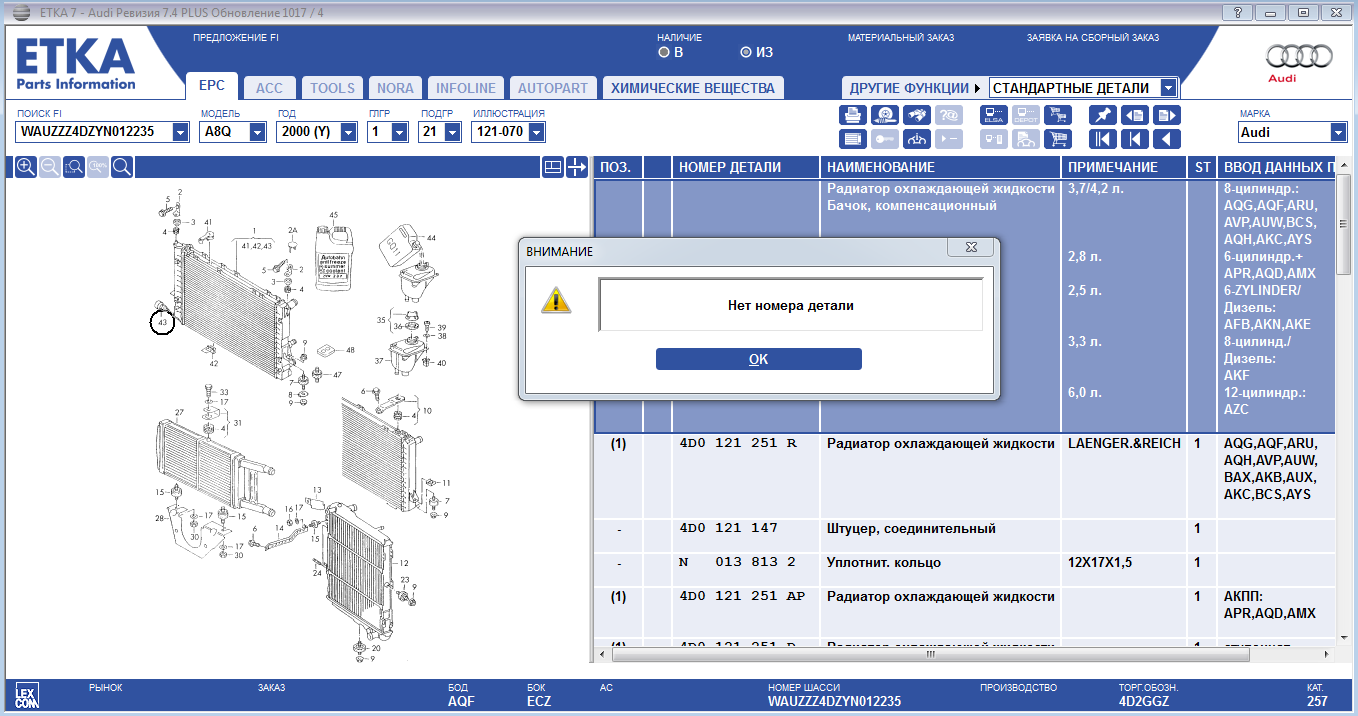The width and height of the screenshot is (1358, 716).
Task: Open the ХИМИЧЕСКИЕ ВЕЩЕСТВА tab
Action: 692,88
